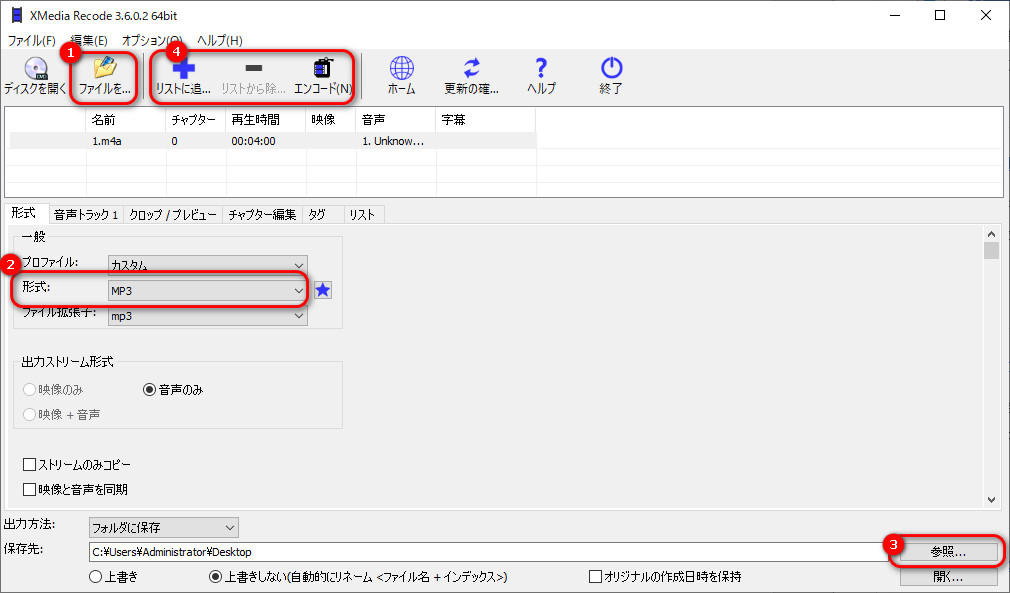Click the 1. Unknow... audio cell

(395, 141)
